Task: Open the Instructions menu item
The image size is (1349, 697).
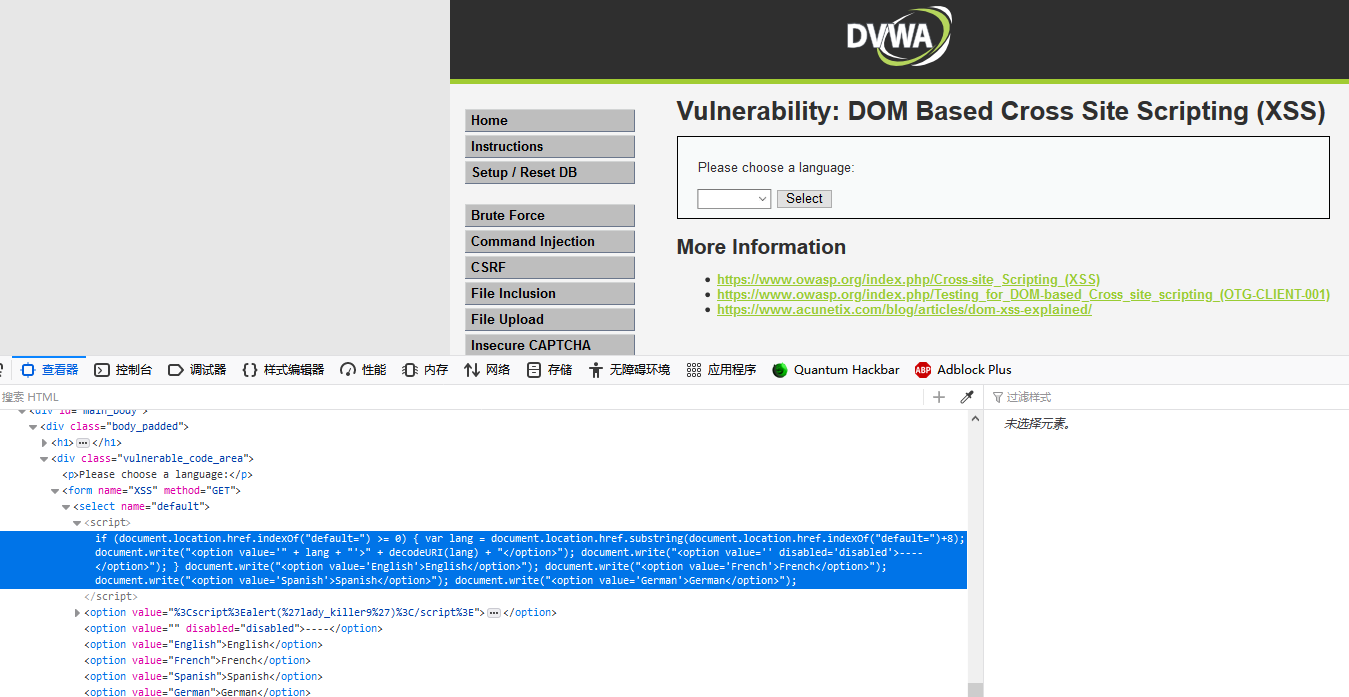Action: [x=550, y=146]
